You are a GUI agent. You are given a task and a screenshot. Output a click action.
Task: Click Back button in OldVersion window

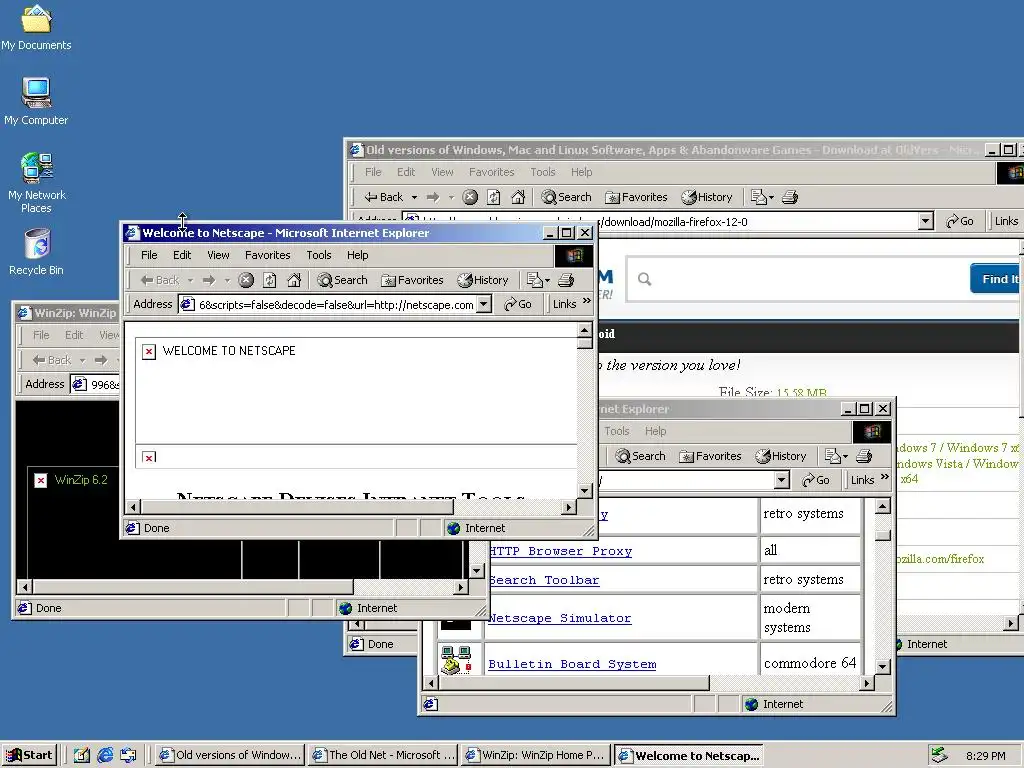point(384,197)
